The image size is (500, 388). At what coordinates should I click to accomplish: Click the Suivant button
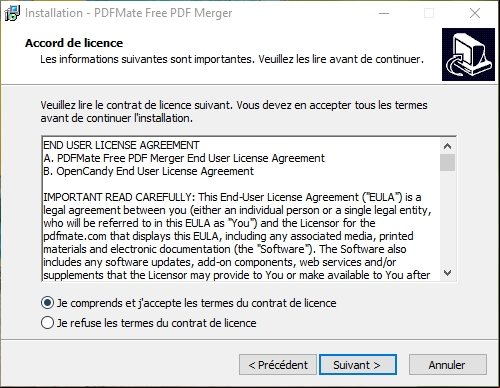pos(358,365)
